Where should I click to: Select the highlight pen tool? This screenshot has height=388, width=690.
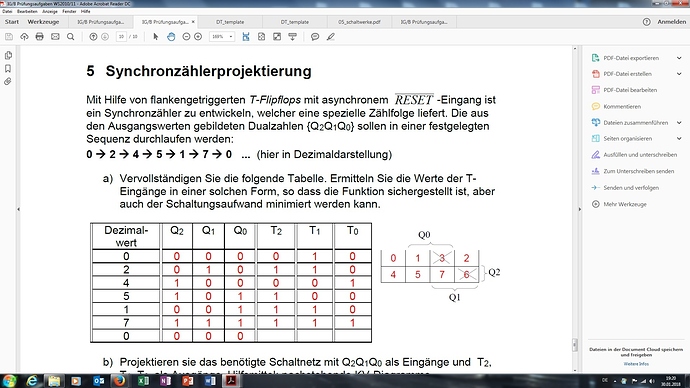[331, 37]
